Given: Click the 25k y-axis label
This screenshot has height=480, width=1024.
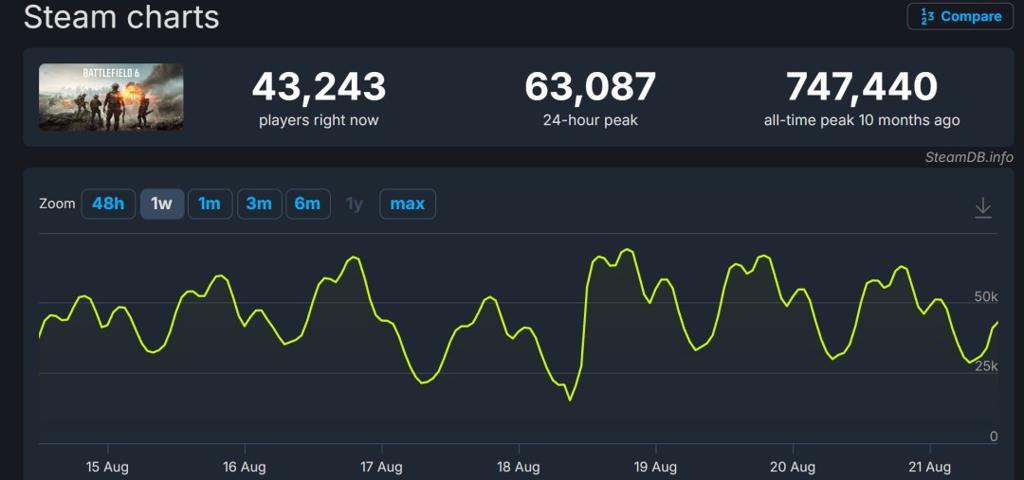Looking at the screenshot, I should coord(985,366).
